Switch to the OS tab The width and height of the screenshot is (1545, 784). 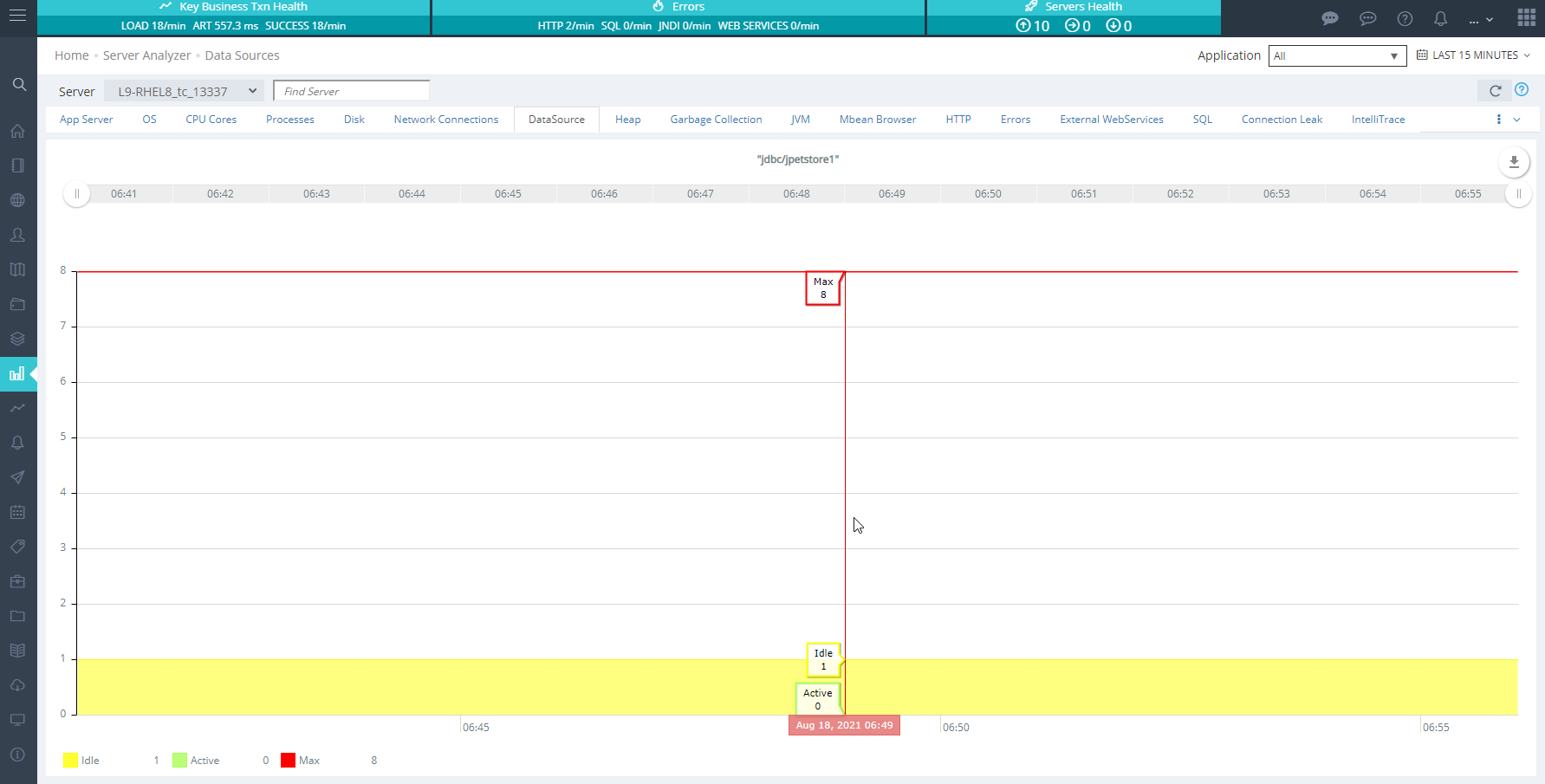149,120
